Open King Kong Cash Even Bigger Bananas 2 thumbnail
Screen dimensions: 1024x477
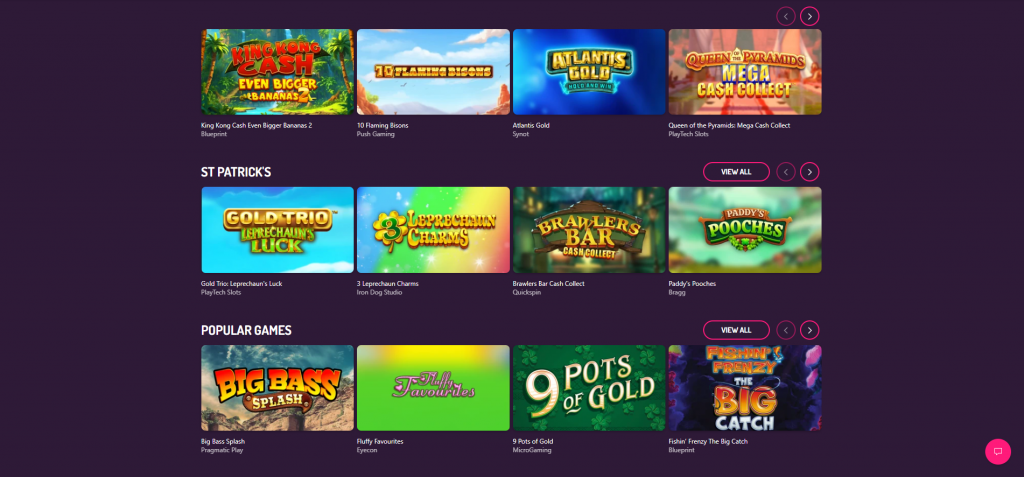[x=278, y=72]
